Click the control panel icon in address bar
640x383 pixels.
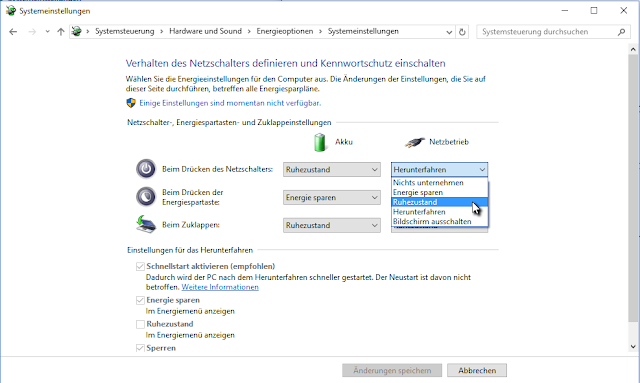pyautogui.click(x=76, y=31)
